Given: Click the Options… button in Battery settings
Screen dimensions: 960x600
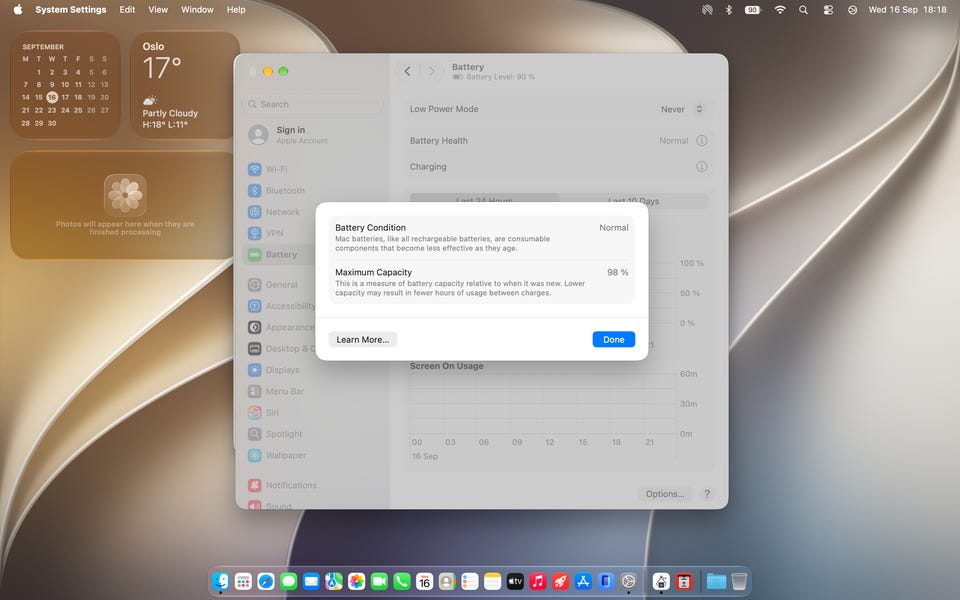Looking at the screenshot, I should (x=665, y=493).
